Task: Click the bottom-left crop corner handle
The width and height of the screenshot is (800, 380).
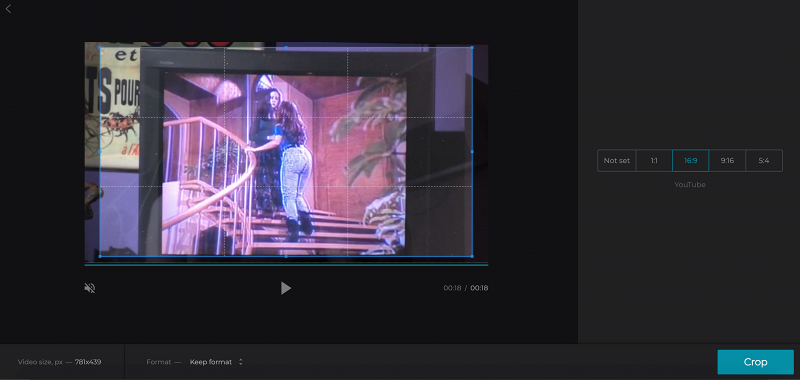Action: 99,256
